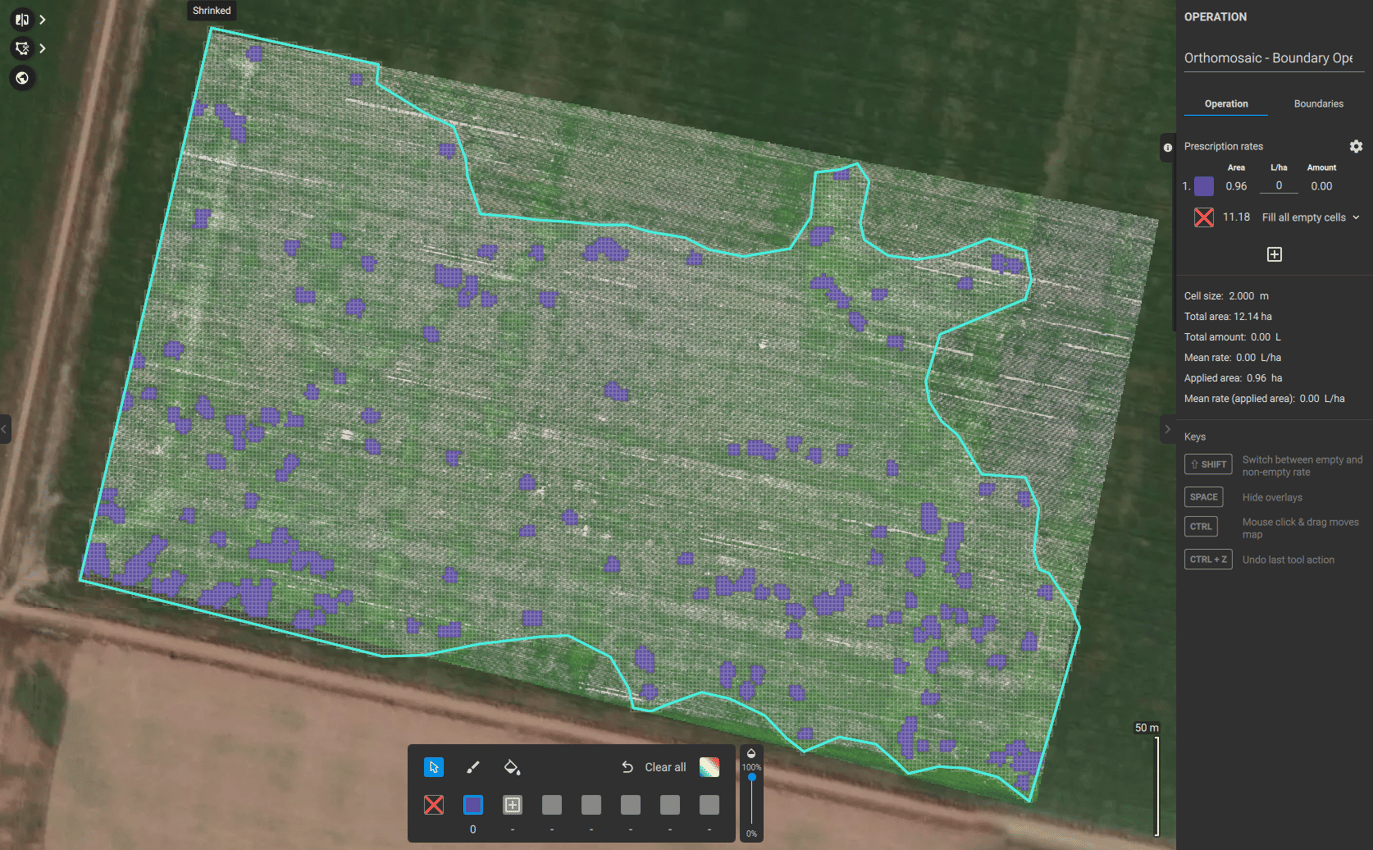Open the Fill all empty cells dropdown
Image resolution: width=1373 pixels, height=850 pixels.
tap(1310, 216)
